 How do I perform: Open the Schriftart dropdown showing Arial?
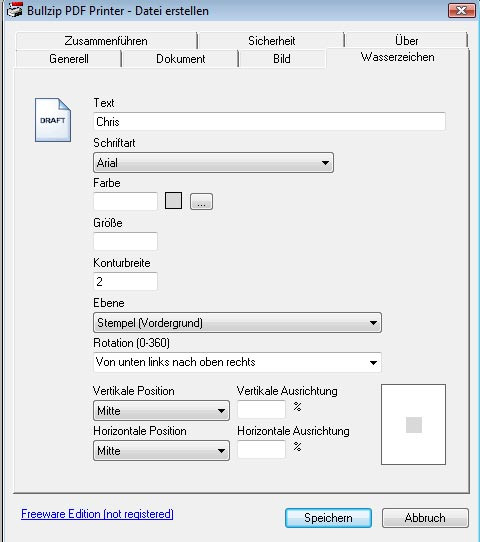(213, 162)
